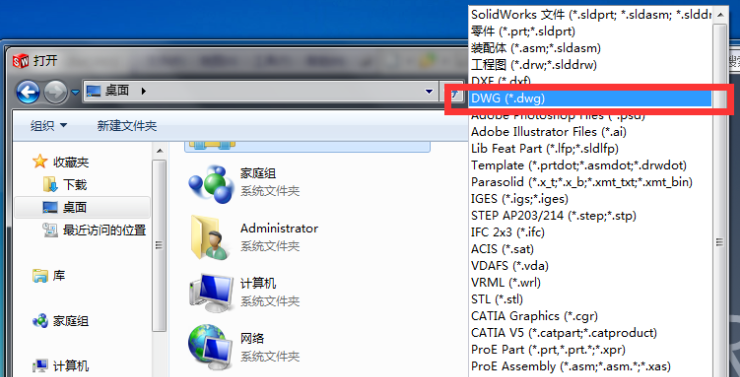
Task: Select 收藏夹 in the navigation pane
Action: click(x=71, y=162)
